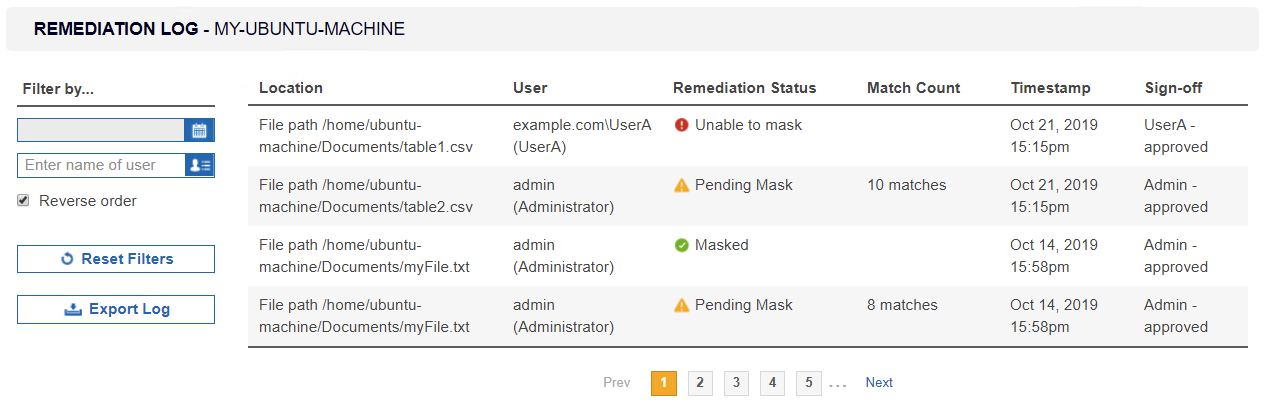Click the Timestamp column header
1266x402 pixels.
(x=1050, y=88)
